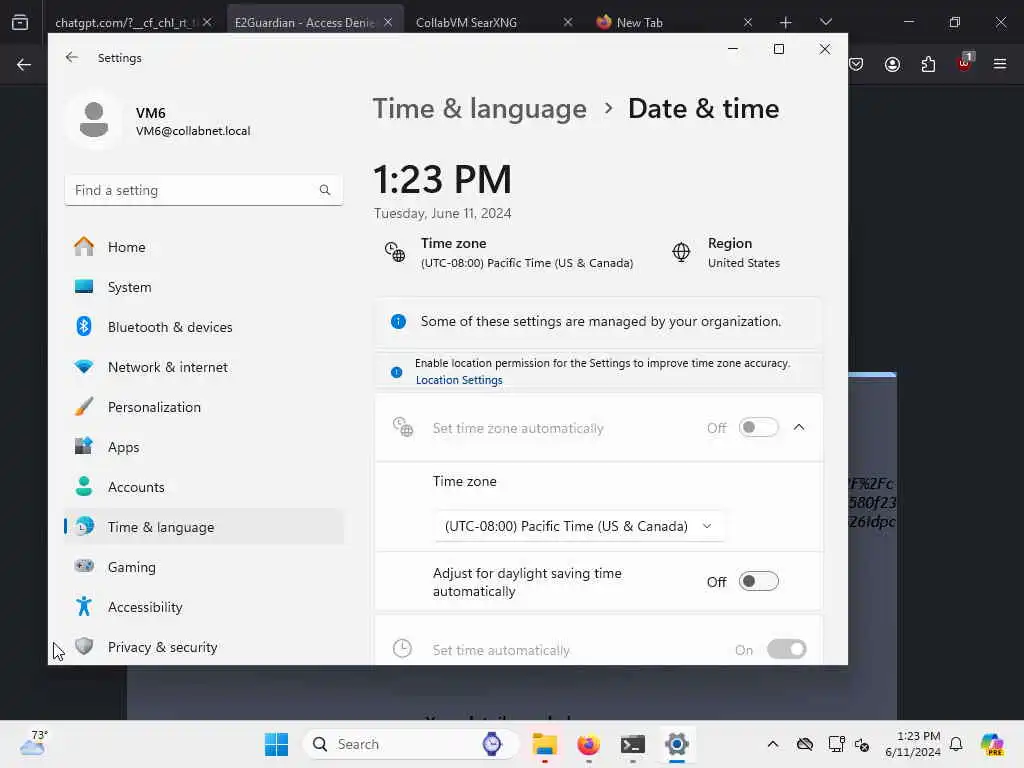Open the Firefox account icon
Image resolution: width=1024 pixels, height=768 pixels.
(892, 64)
